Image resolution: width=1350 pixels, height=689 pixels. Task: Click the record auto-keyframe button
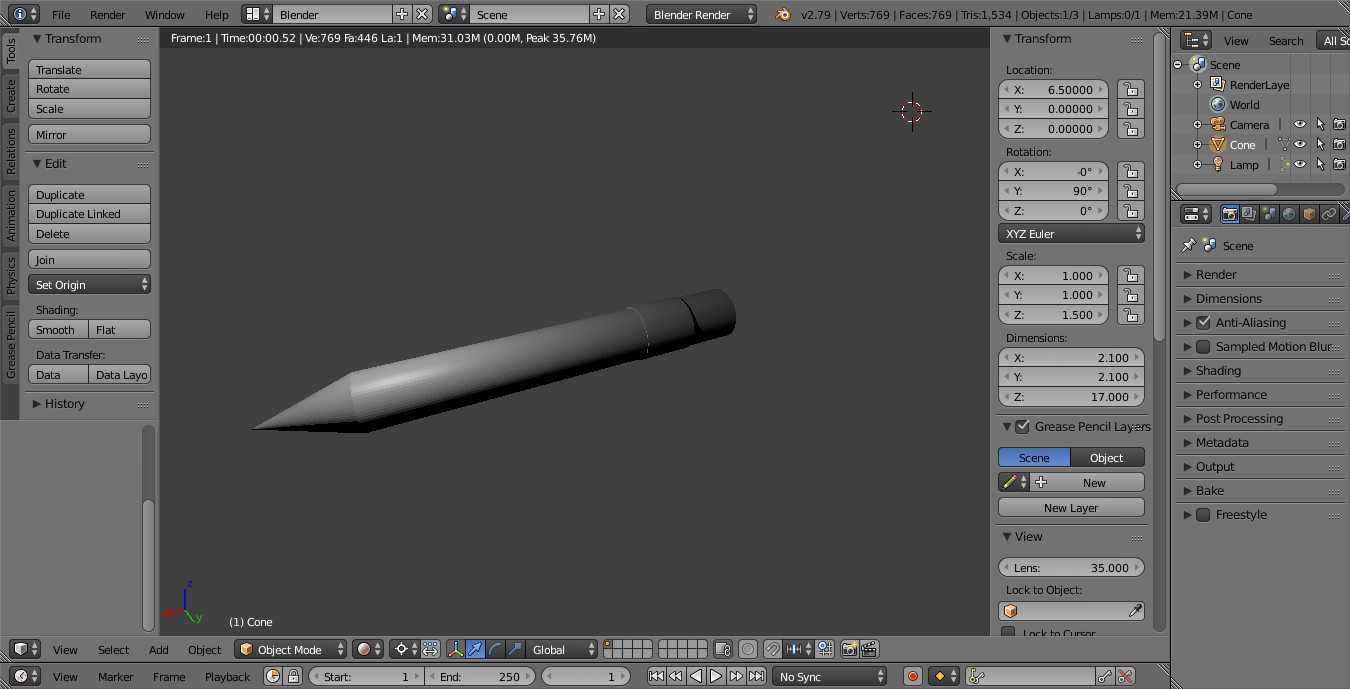click(x=912, y=676)
